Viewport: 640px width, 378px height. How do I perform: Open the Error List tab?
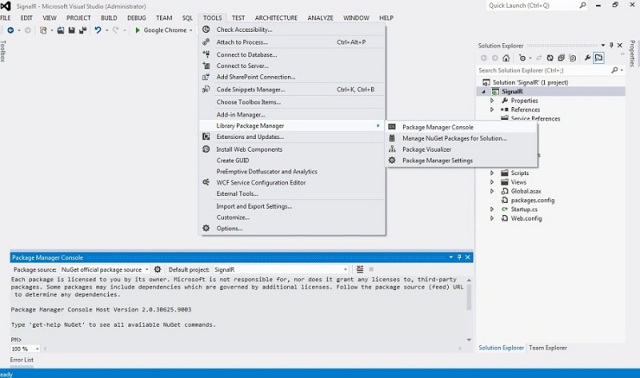point(22,360)
